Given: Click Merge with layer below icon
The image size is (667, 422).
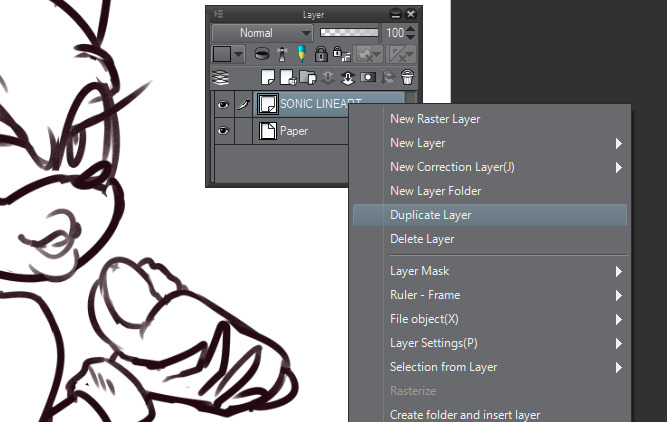Looking at the screenshot, I should point(347,77).
